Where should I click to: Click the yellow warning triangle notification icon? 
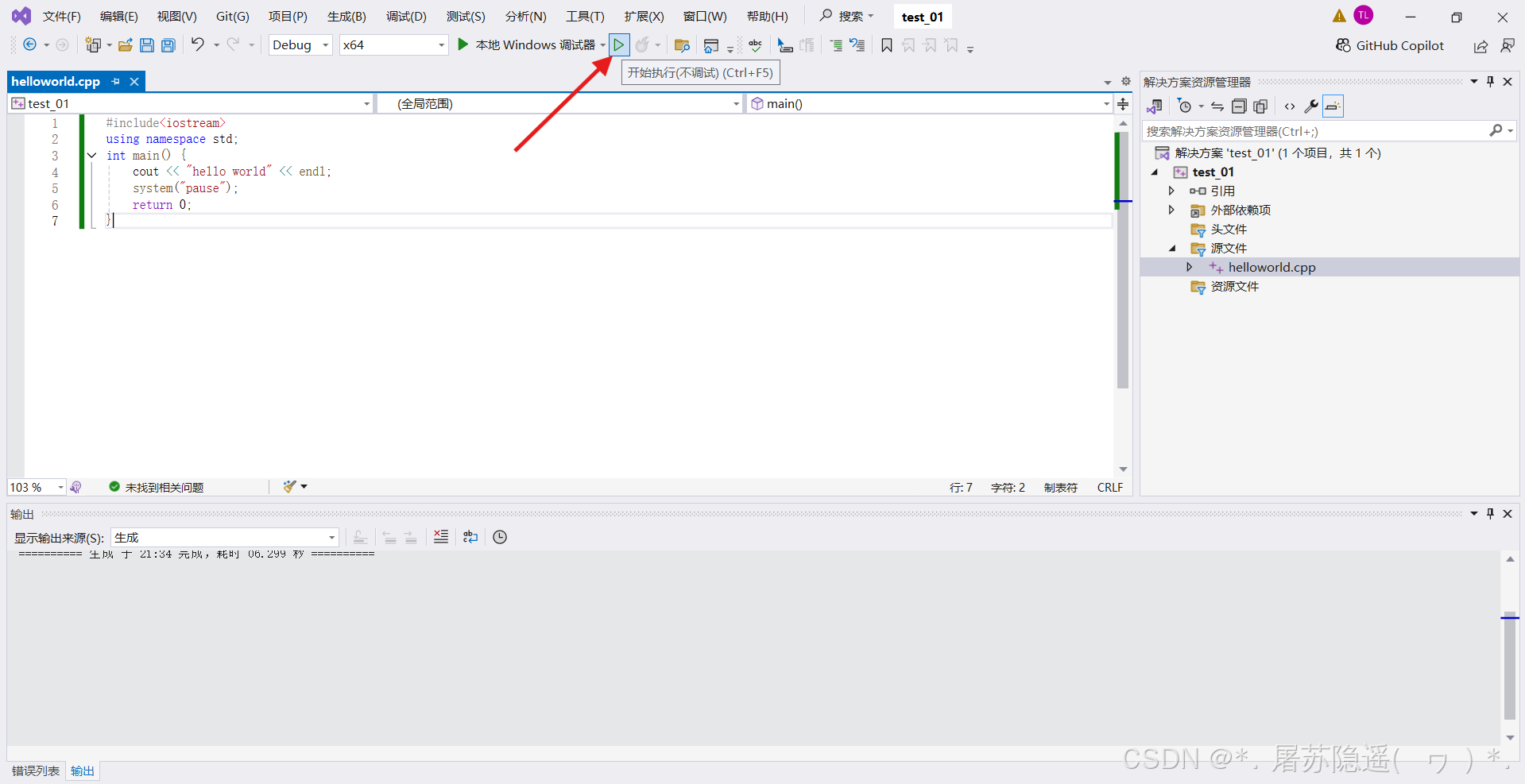pyautogui.click(x=1339, y=16)
